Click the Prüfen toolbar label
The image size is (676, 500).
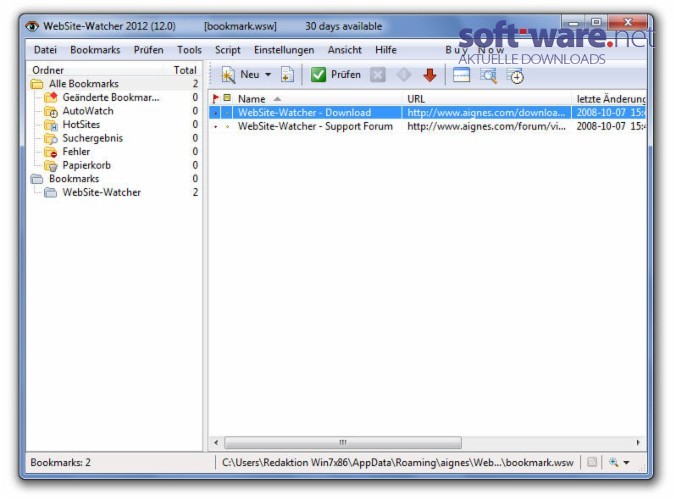tap(346, 75)
